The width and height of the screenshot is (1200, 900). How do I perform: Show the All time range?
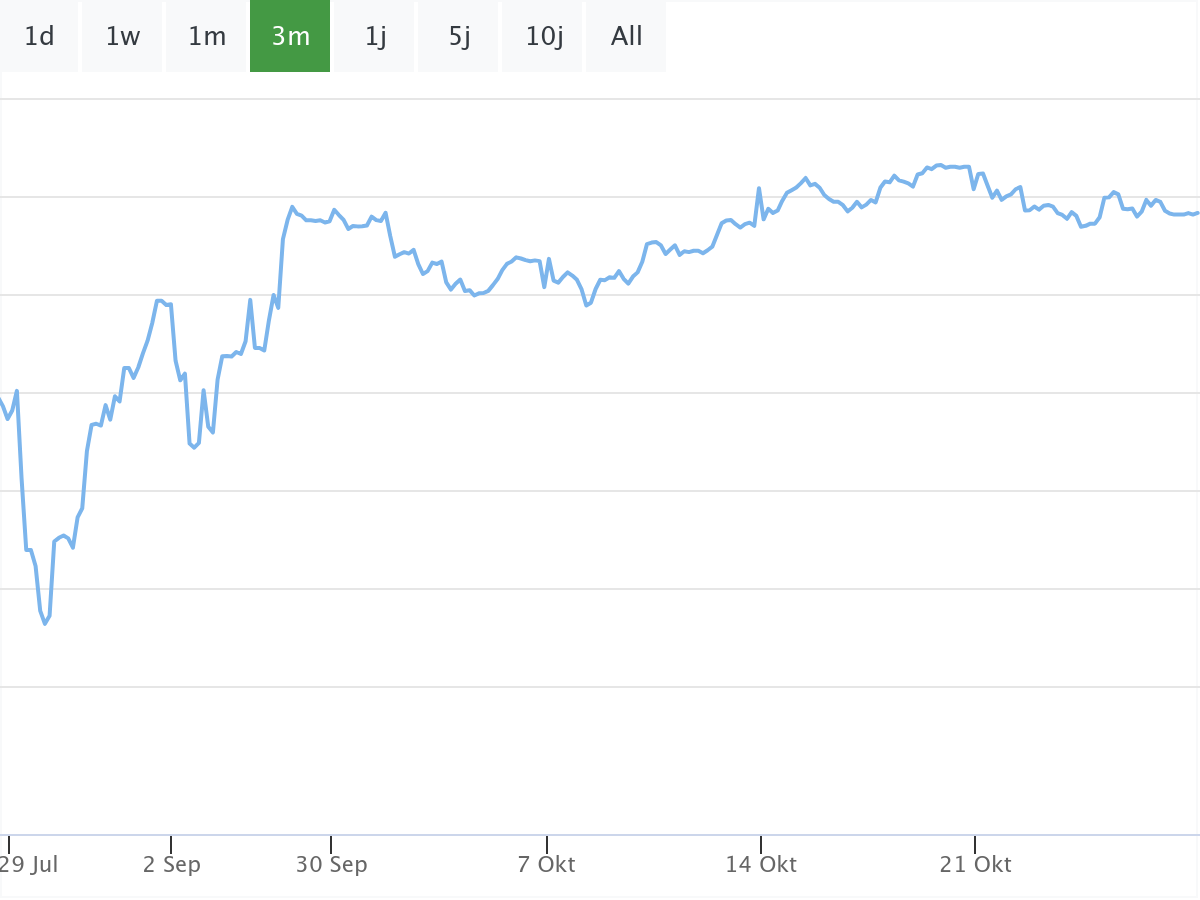(626, 37)
